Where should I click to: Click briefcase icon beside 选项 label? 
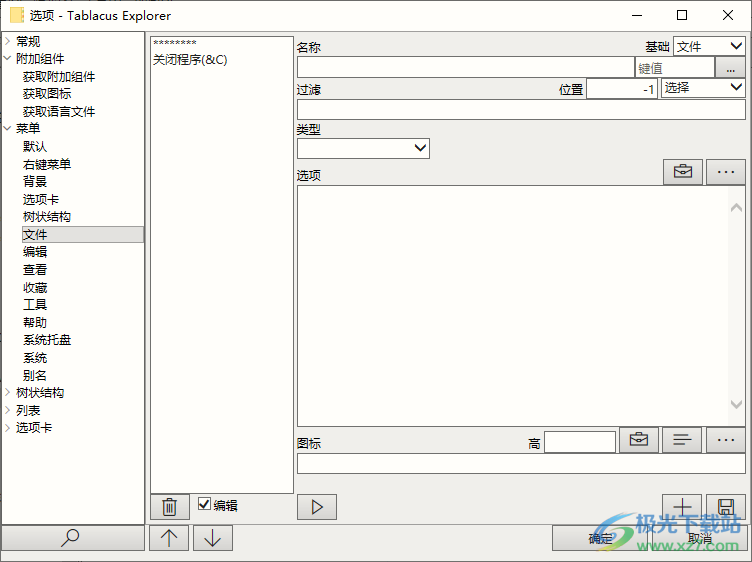click(x=682, y=172)
